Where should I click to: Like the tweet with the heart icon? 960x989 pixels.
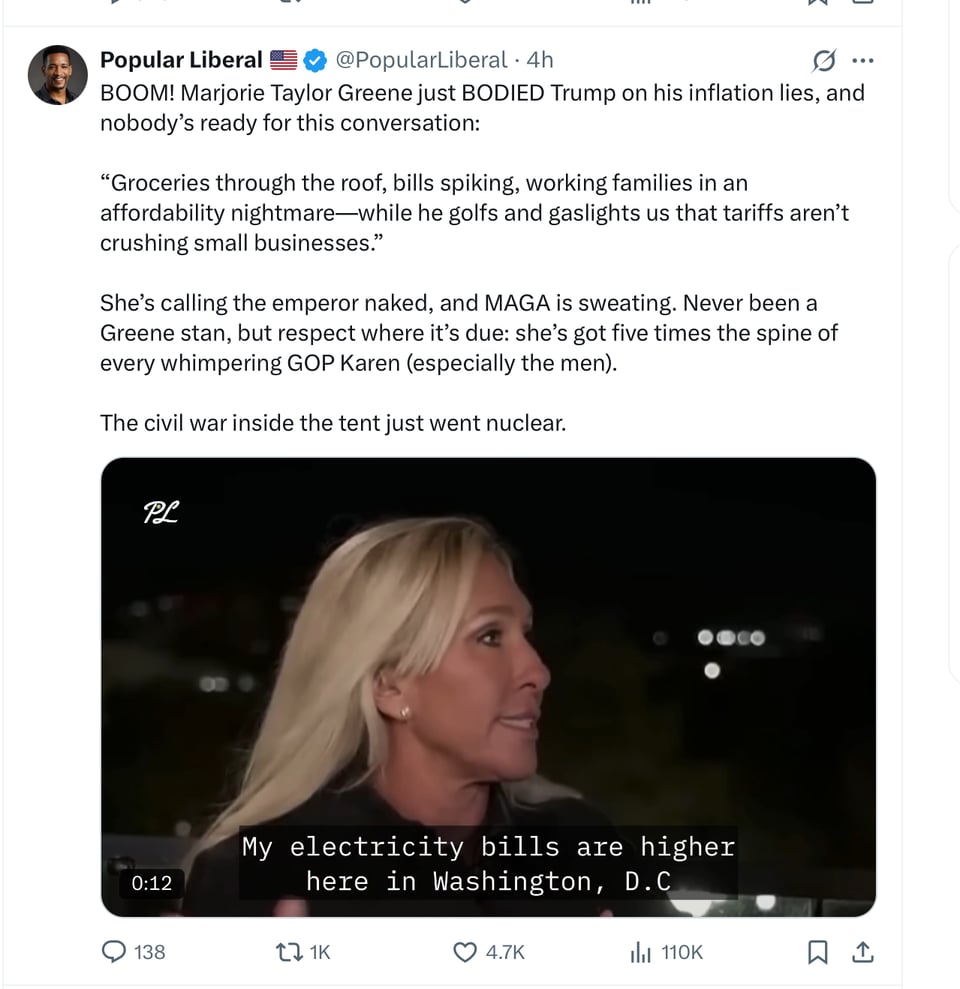464,952
